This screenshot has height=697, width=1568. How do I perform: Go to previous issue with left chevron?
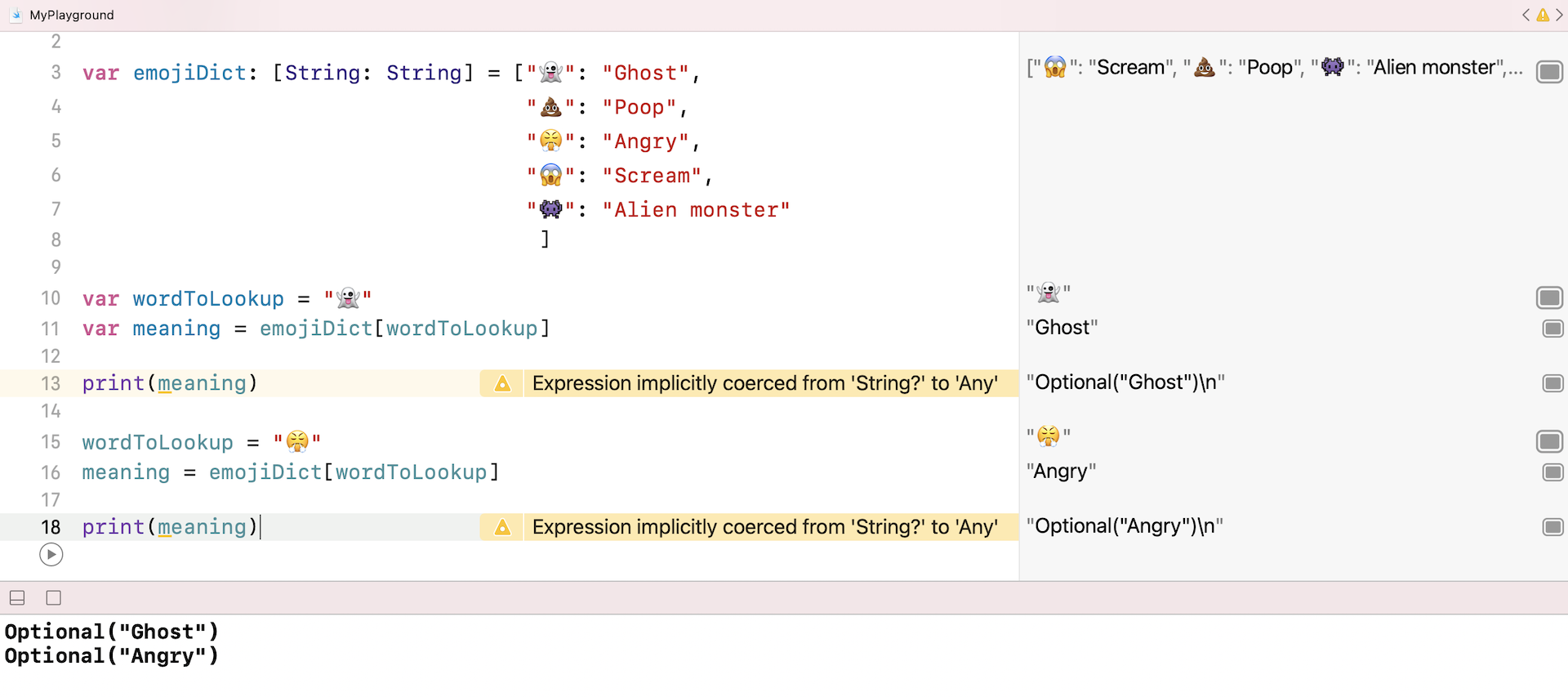(1525, 15)
